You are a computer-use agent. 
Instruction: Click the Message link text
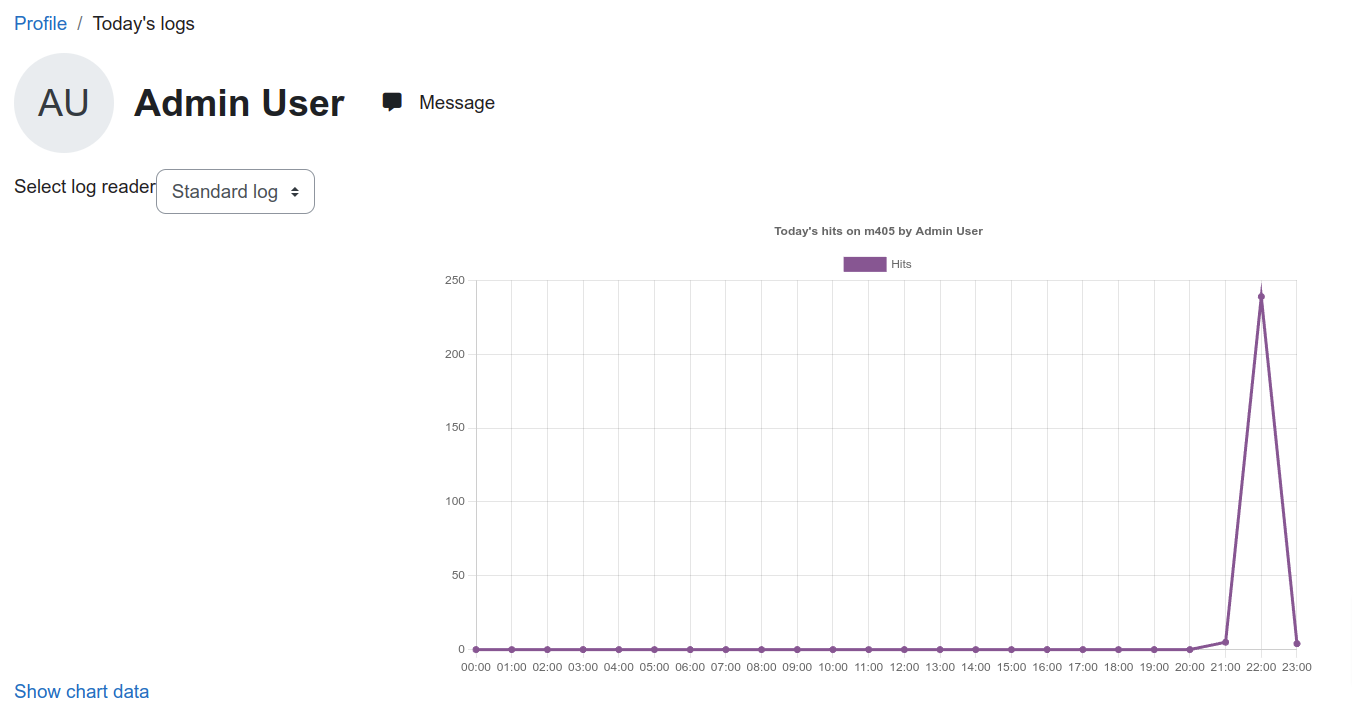pyautogui.click(x=457, y=102)
